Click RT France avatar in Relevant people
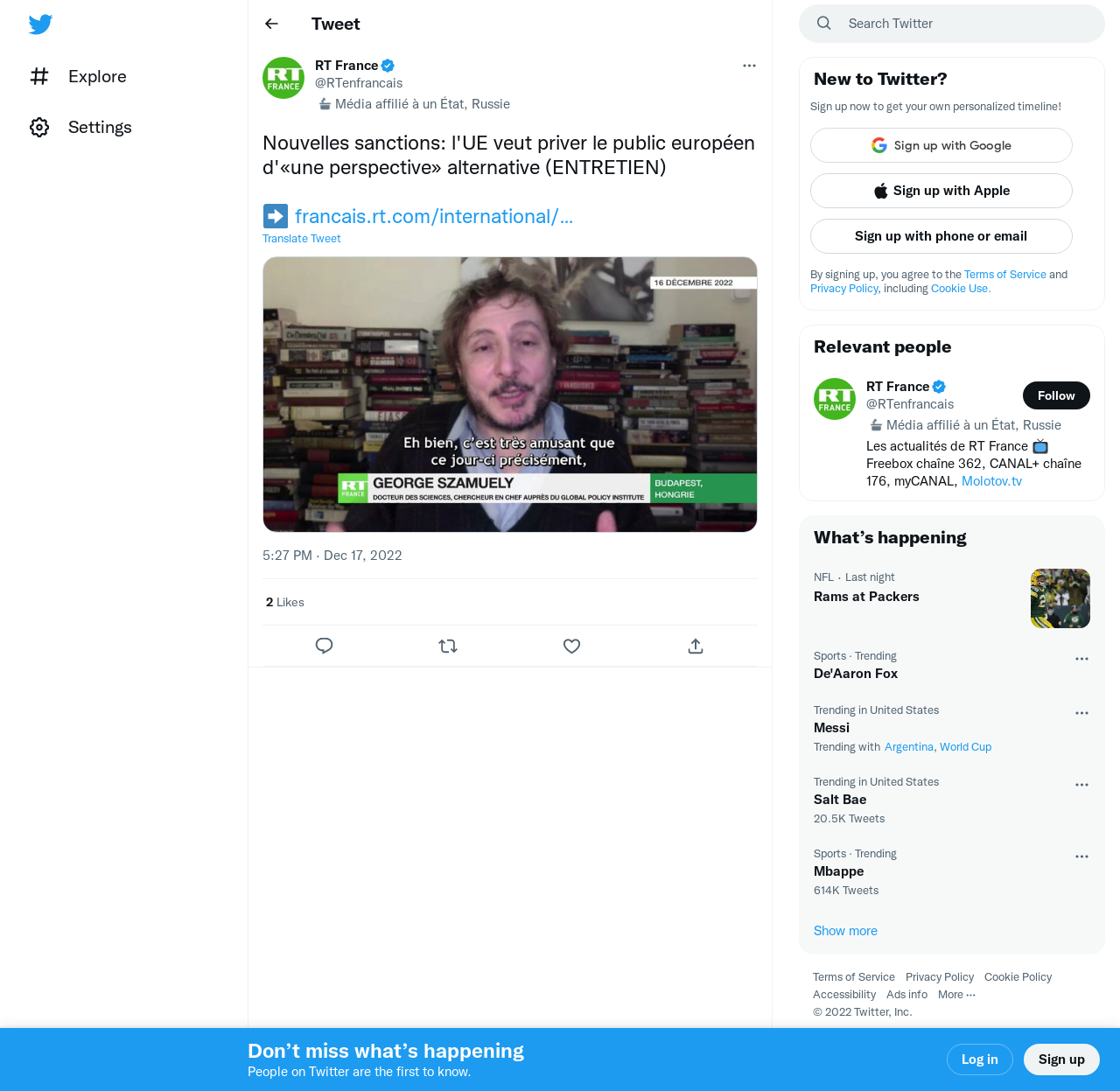1120x1091 pixels. [835, 399]
